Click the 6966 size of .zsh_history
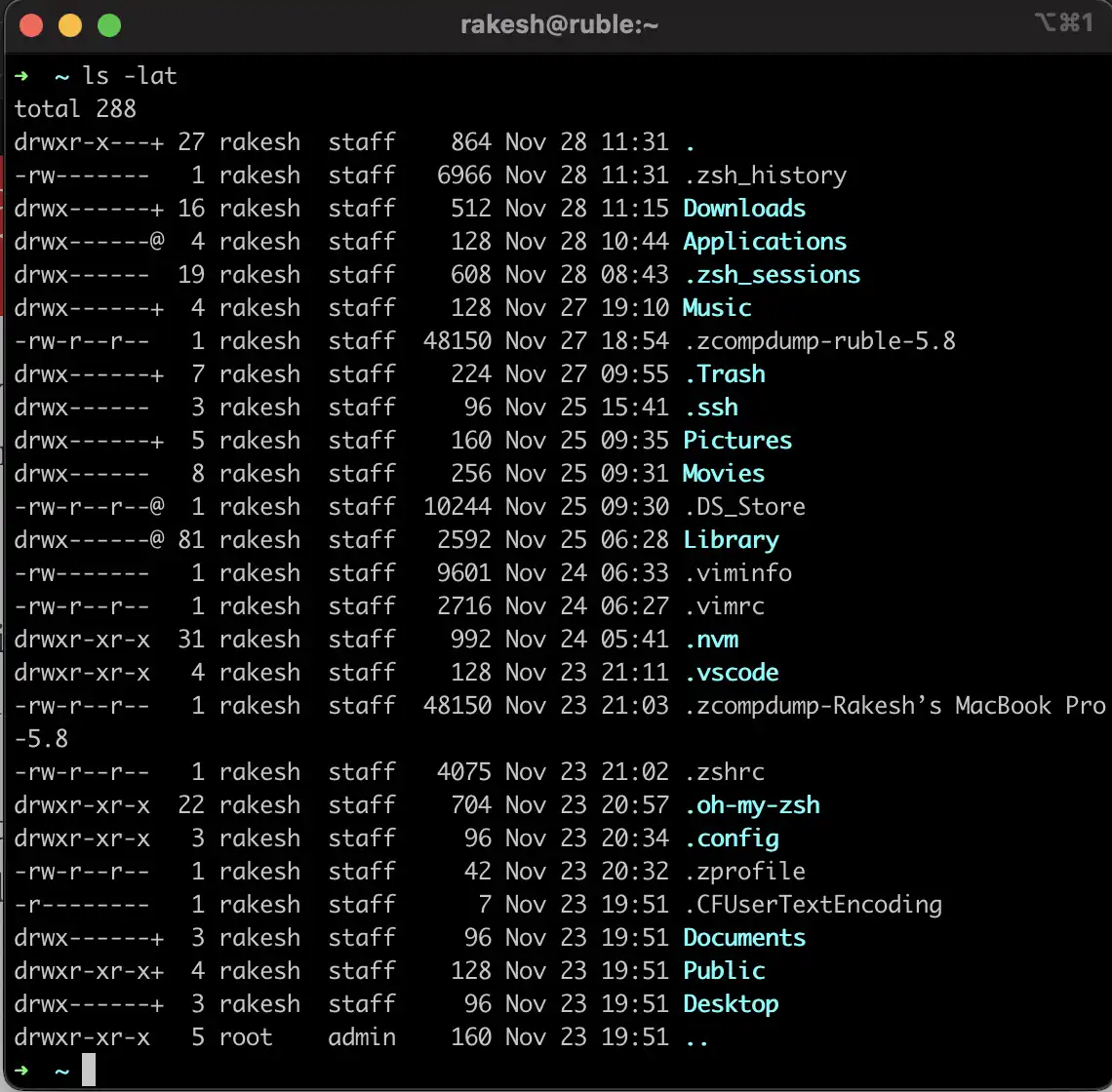The image size is (1112, 1092). point(463,175)
